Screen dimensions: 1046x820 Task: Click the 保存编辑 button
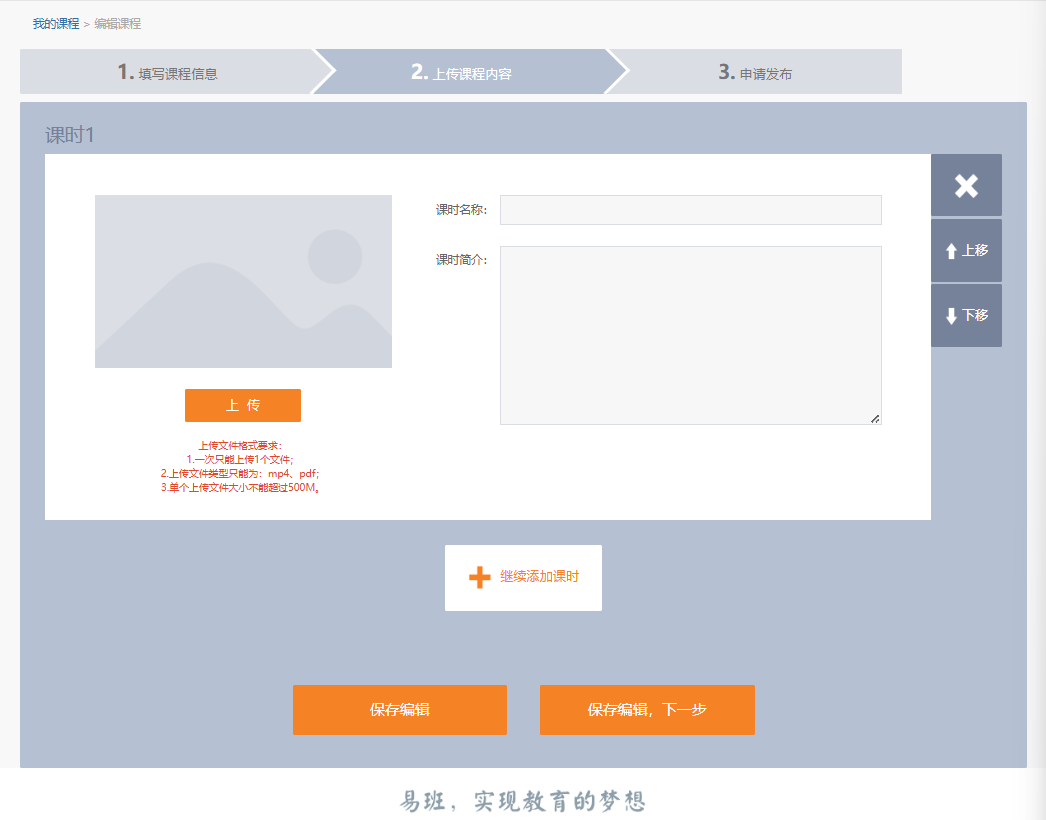pyautogui.click(x=400, y=709)
